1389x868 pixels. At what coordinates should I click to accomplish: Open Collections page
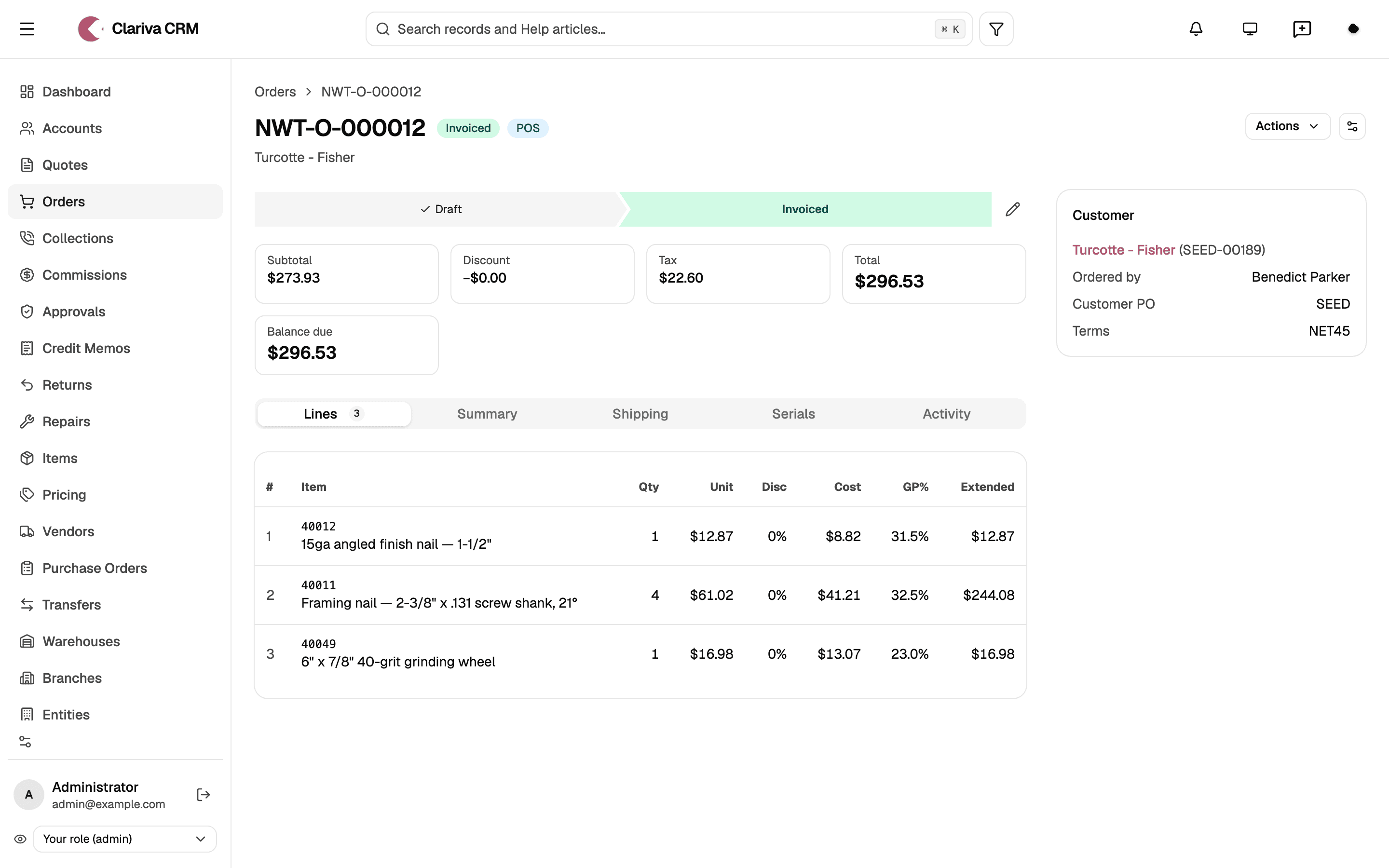pyautogui.click(x=115, y=238)
